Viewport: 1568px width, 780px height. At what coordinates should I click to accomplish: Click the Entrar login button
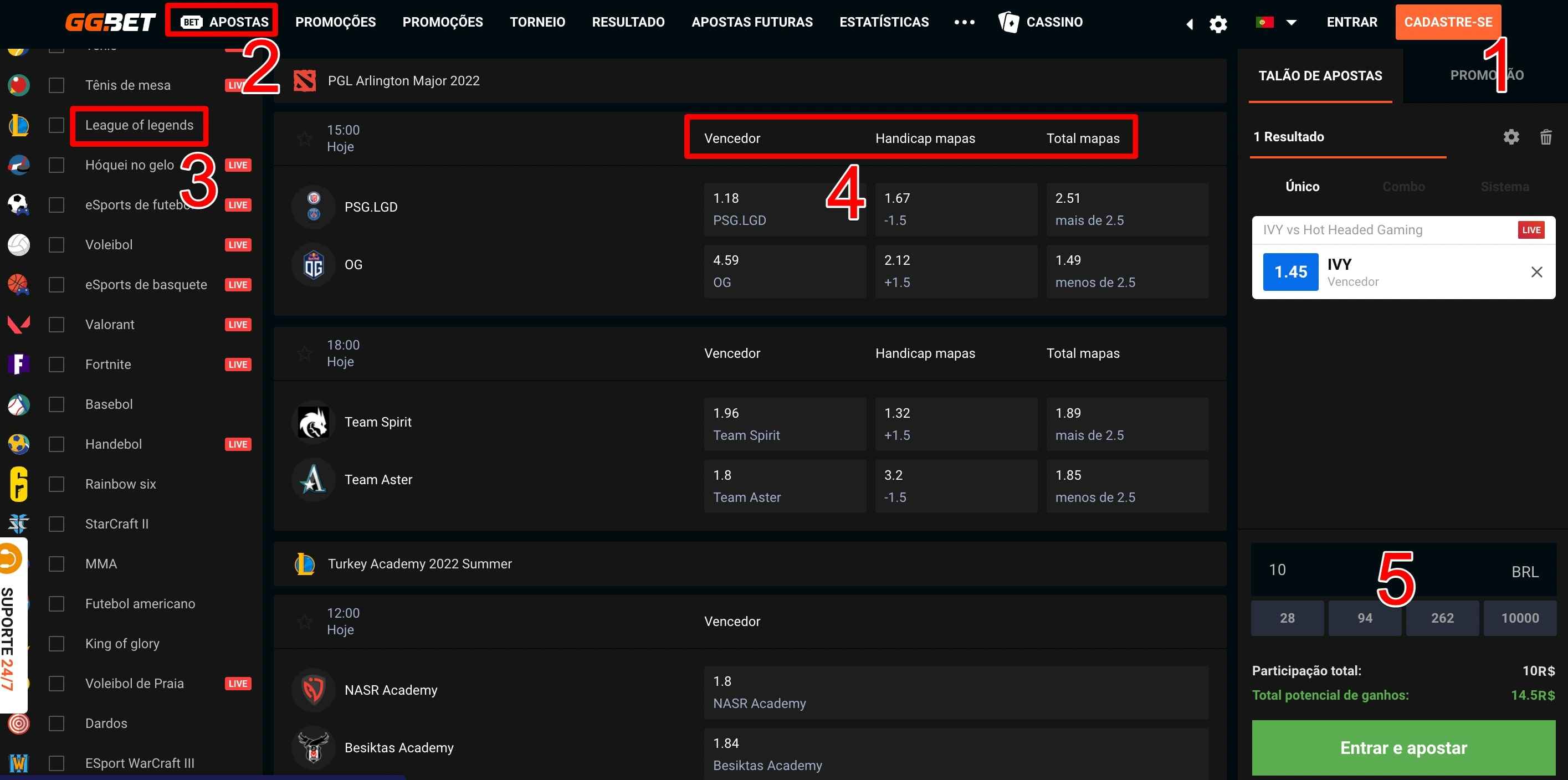pos(1351,22)
